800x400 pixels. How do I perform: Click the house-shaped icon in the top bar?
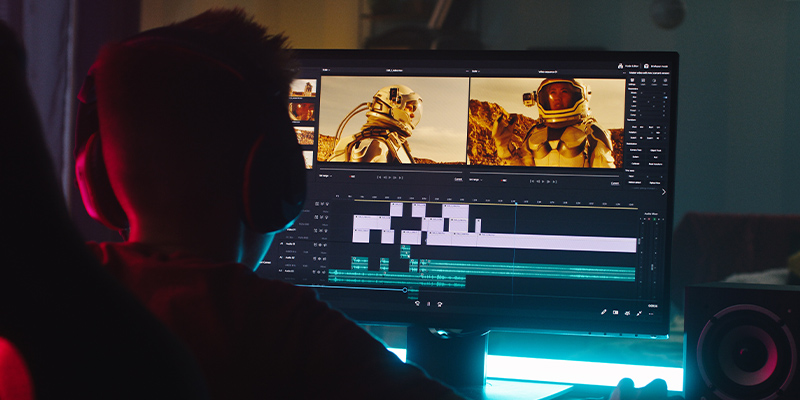(620, 66)
